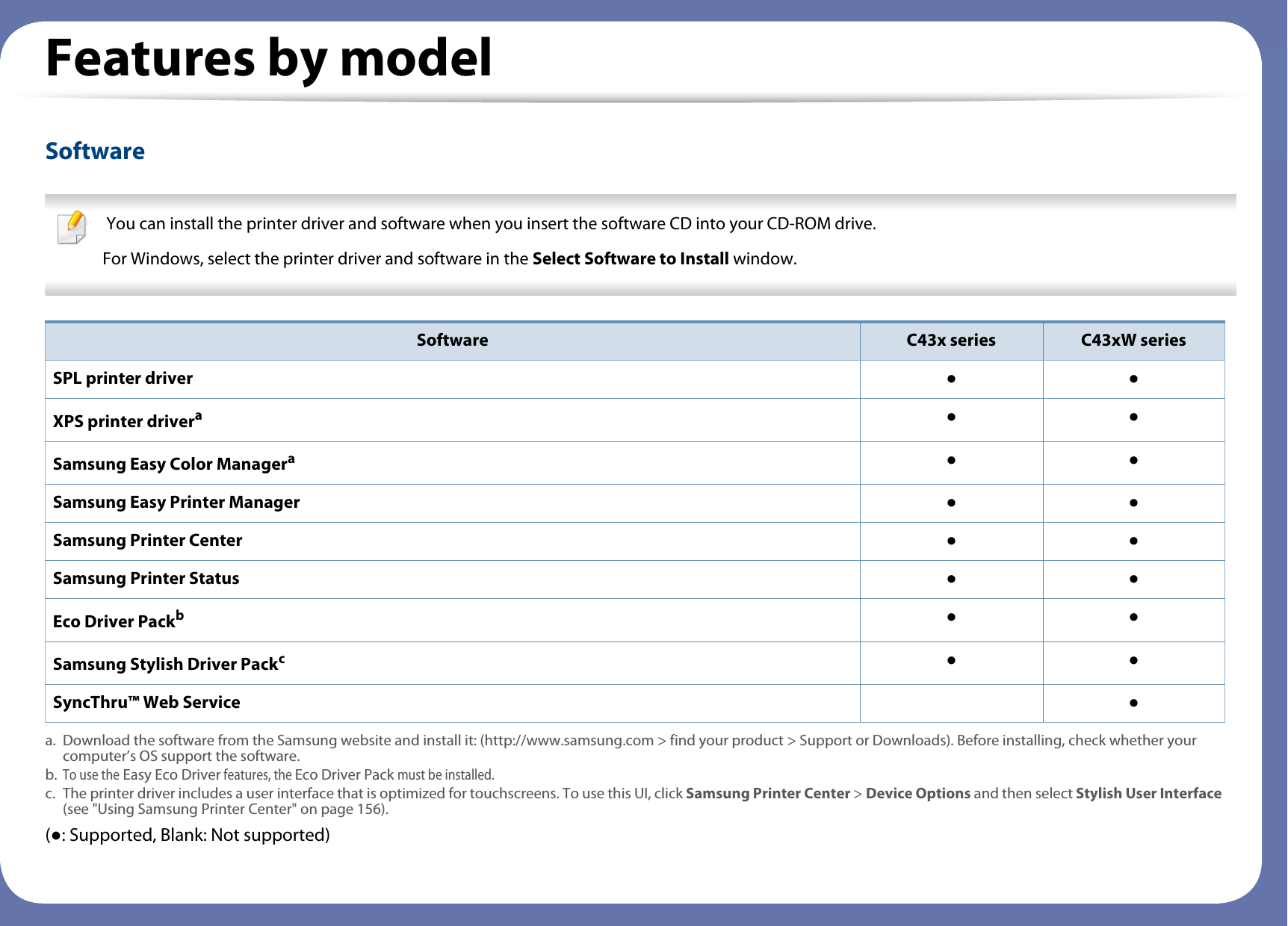Click the bold 'Select Software to Install' text
Screen dimensions: 1288x926
(x=631, y=258)
